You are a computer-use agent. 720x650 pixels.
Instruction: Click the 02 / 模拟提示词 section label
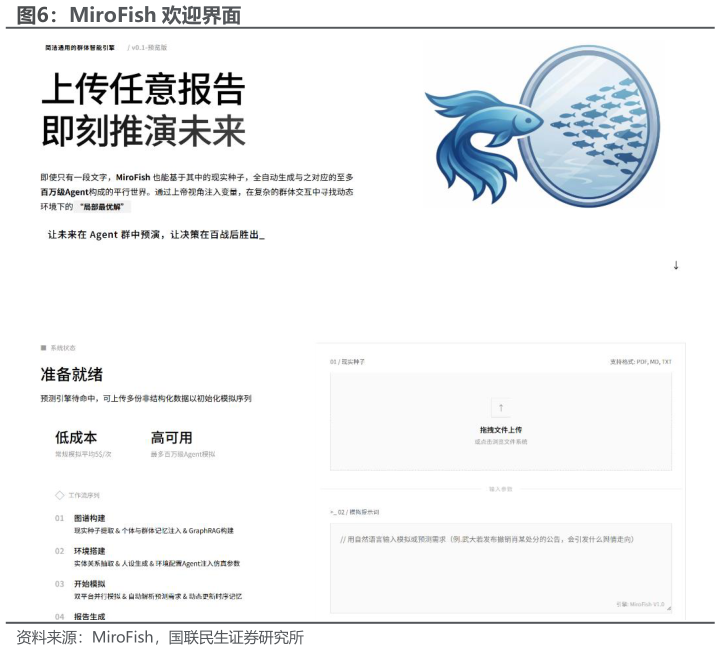354,512
